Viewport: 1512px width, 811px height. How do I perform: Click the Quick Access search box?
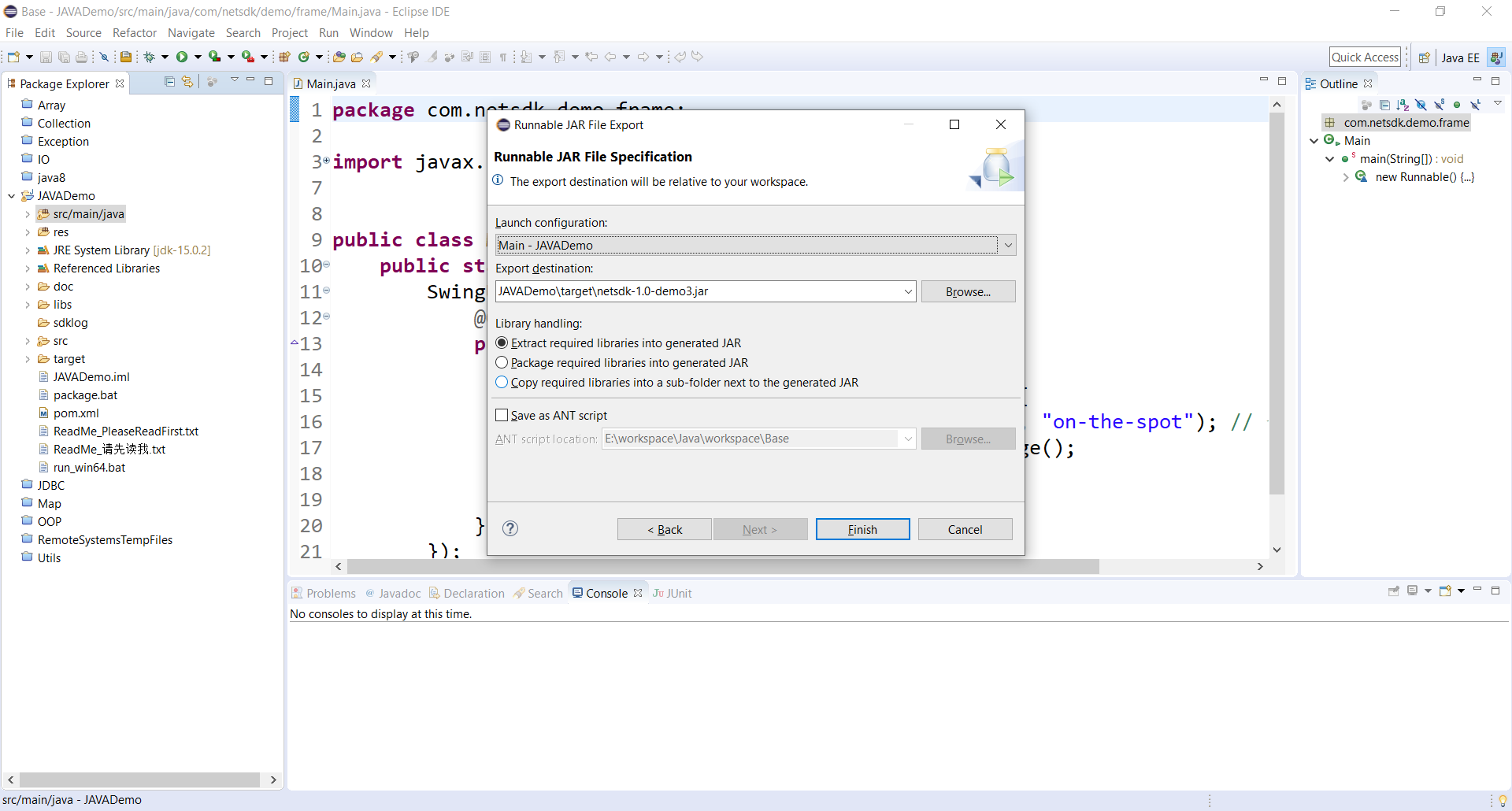pyautogui.click(x=1365, y=57)
